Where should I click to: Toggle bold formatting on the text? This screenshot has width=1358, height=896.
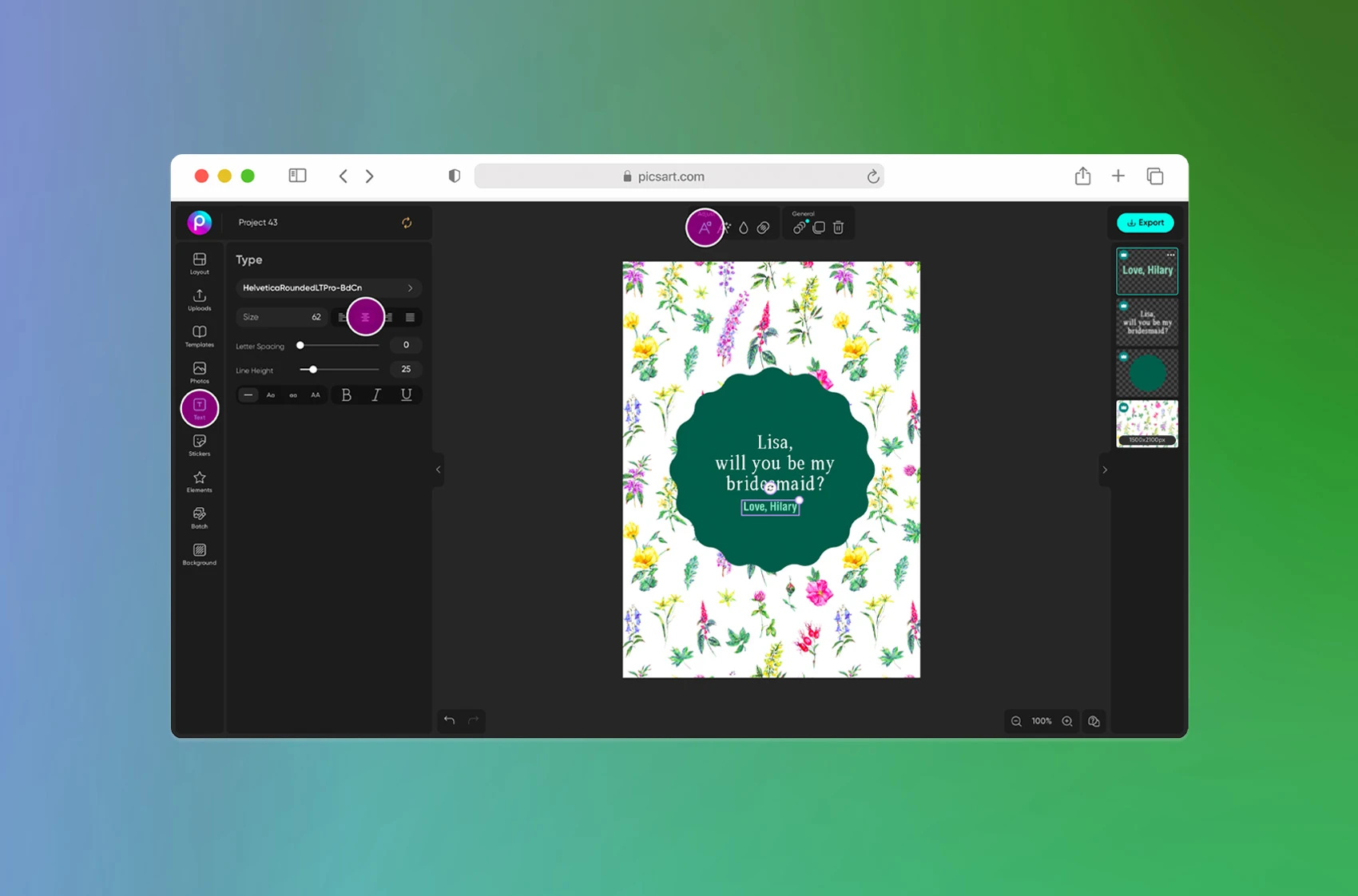346,394
